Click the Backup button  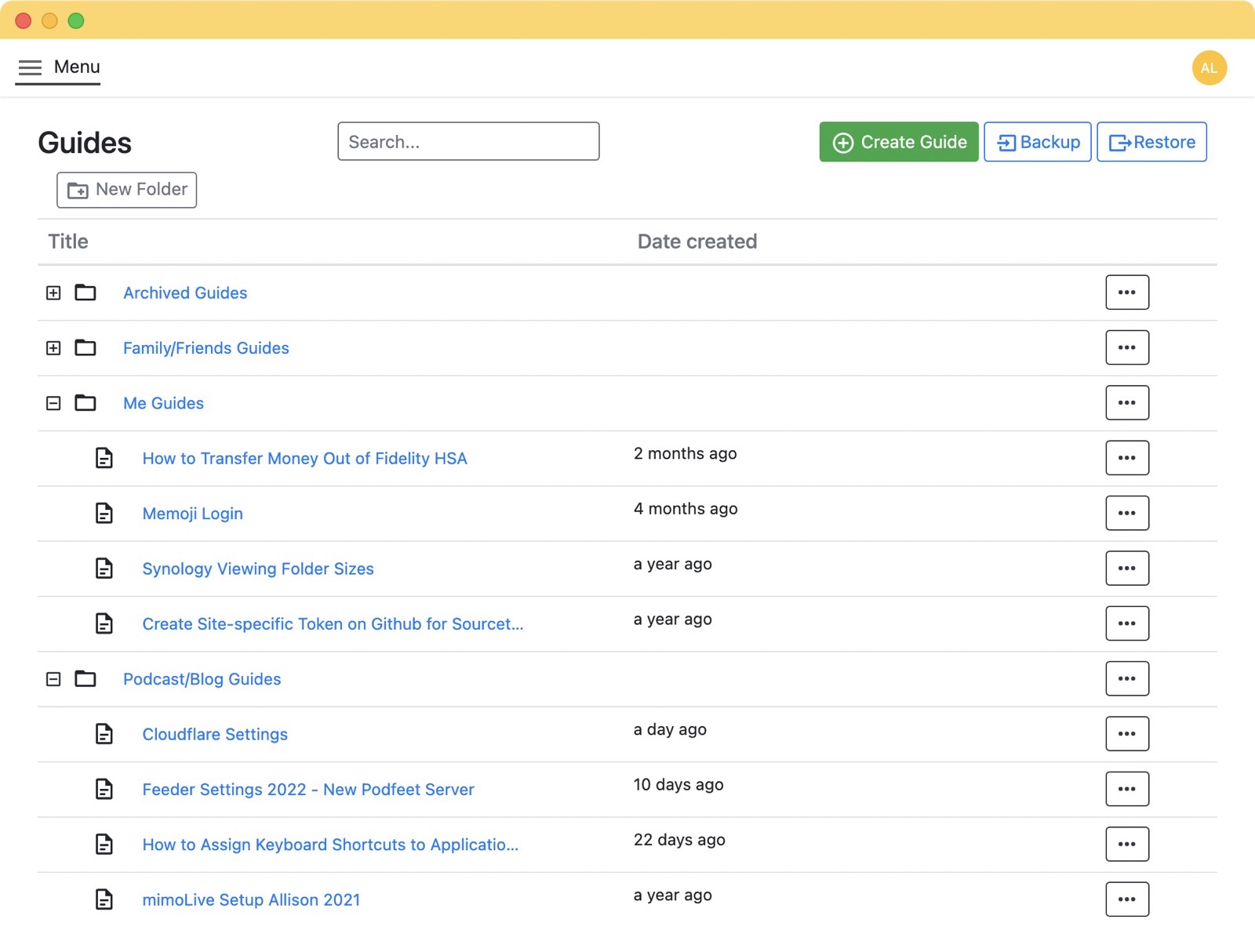1037,142
